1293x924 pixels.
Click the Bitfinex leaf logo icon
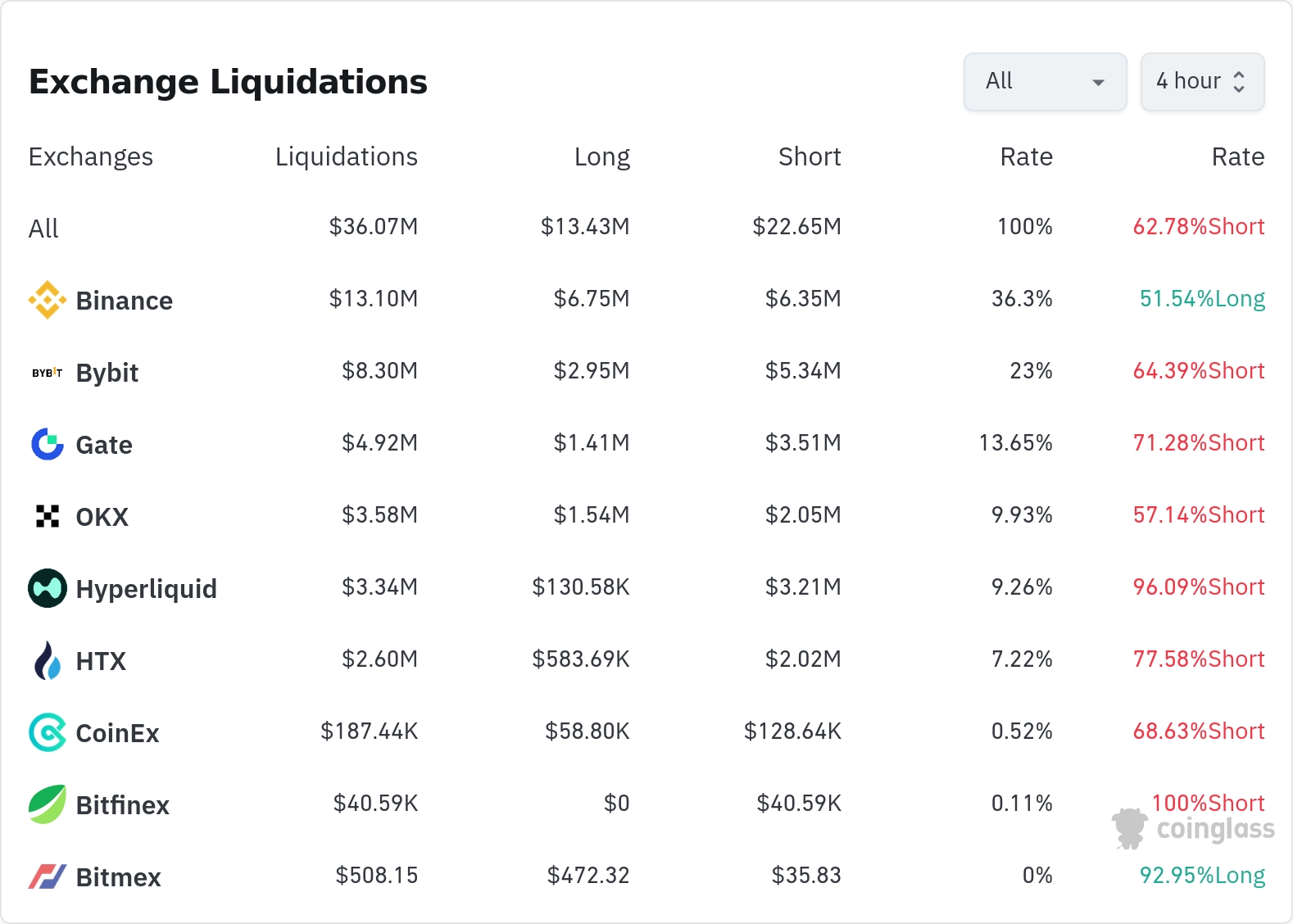47,804
